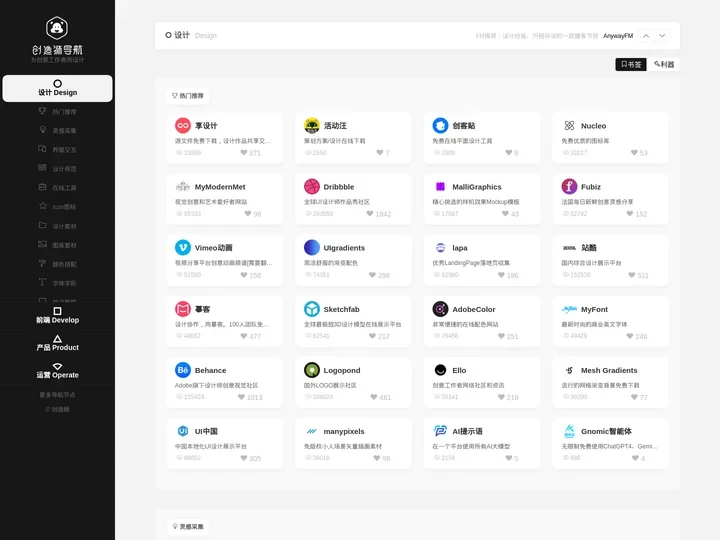
Task: Expand the 产品 Product sidebar section
Action: pyautogui.click(x=57, y=343)
